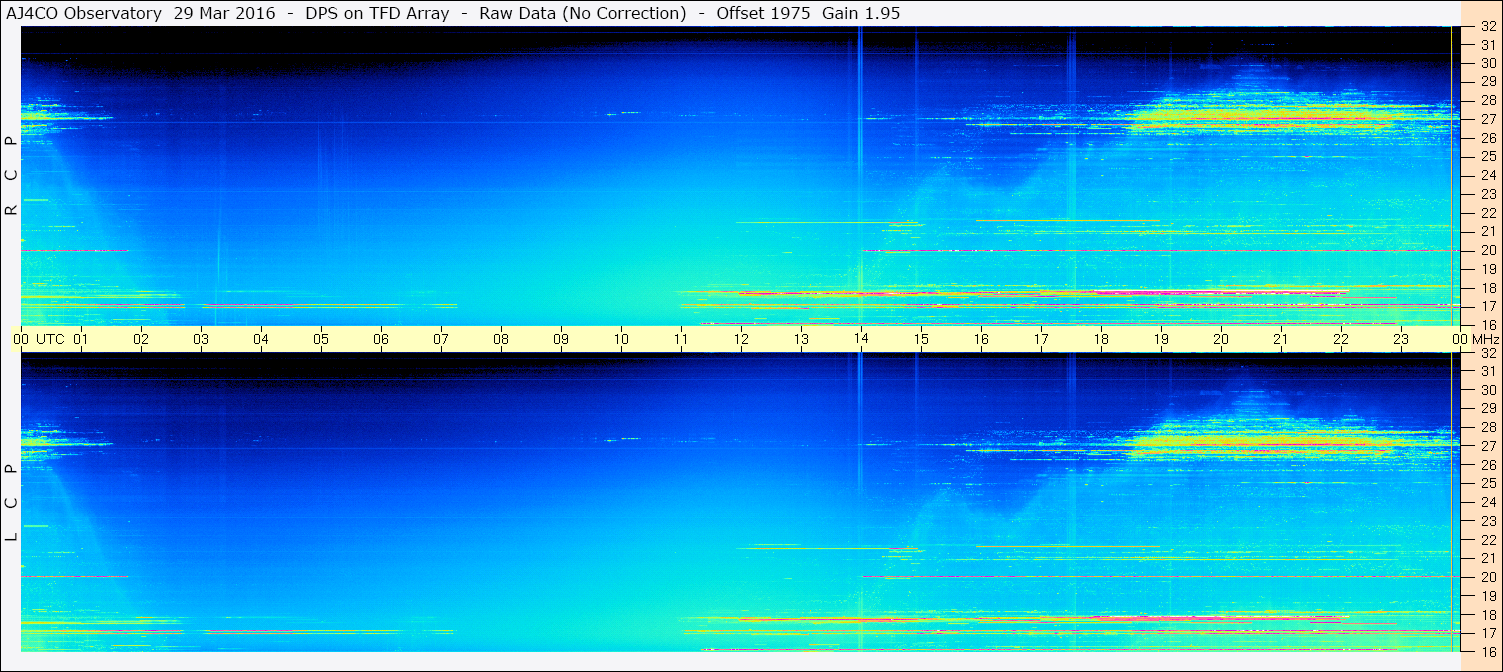Click the RCP panel vertical label
This screenshot has height=672, width=1503.
coord(12,176)
